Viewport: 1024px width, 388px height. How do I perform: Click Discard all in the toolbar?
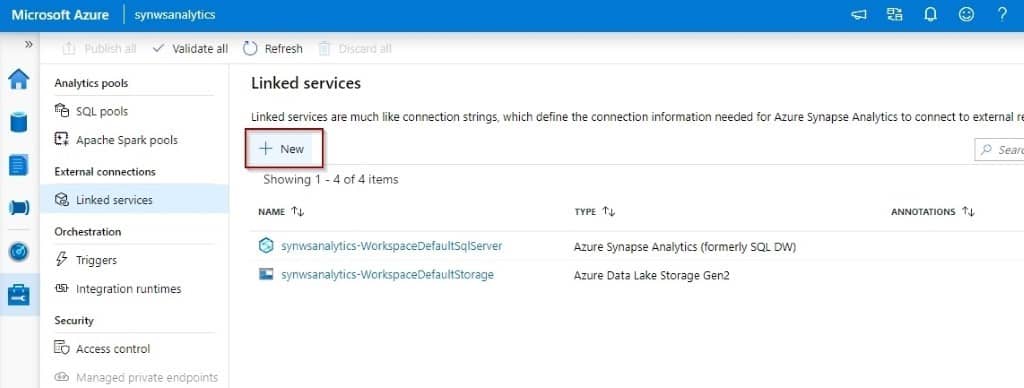tap(355, 48)
